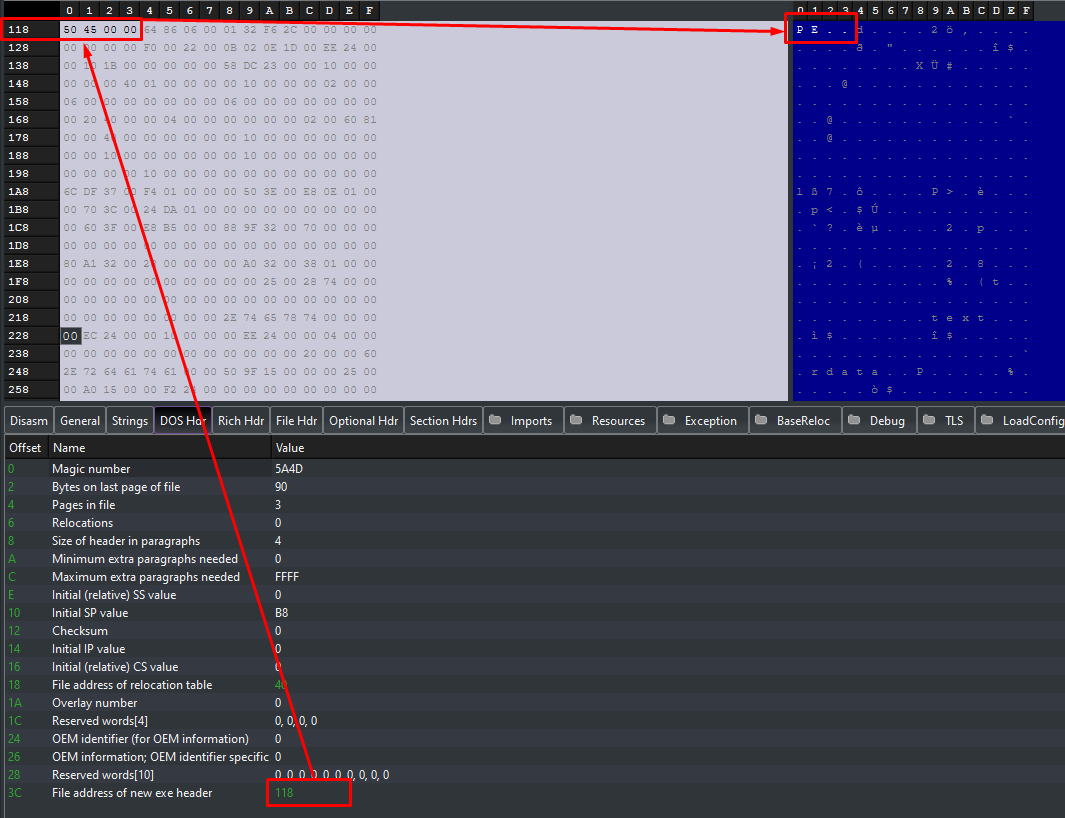The width and height of the screenshot is (1065, 818).
Task: Switch to the Exception folder tab
Action: (703, 421)
